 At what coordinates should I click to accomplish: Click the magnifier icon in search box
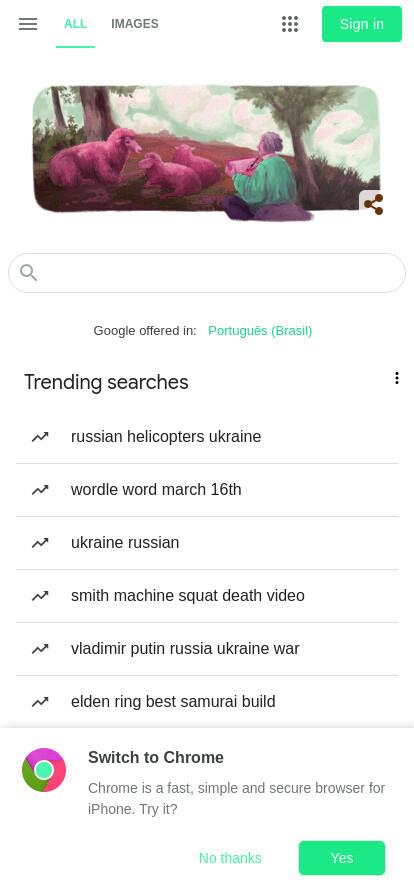pos(28,273)
